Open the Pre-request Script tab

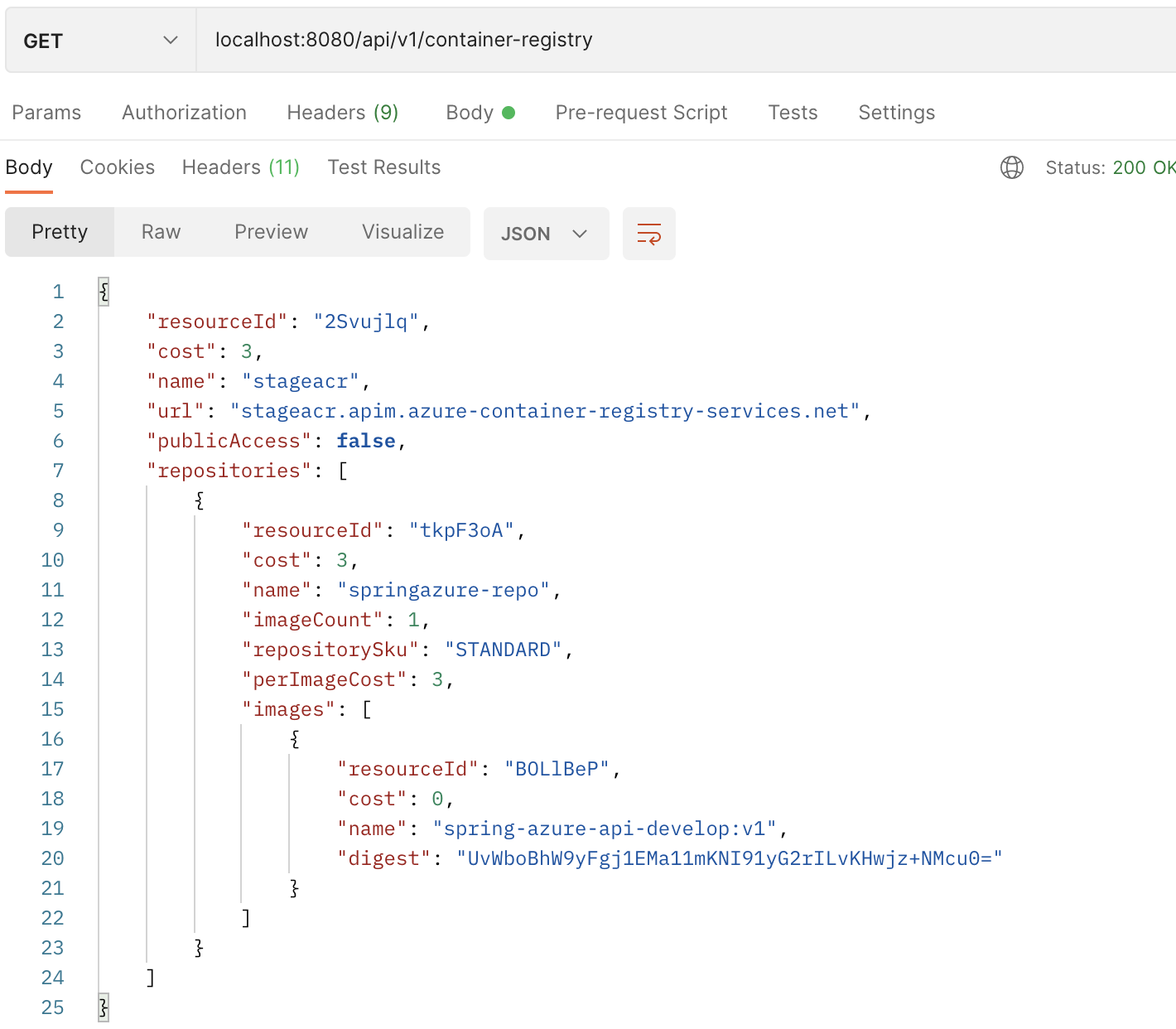pos(641,112)
